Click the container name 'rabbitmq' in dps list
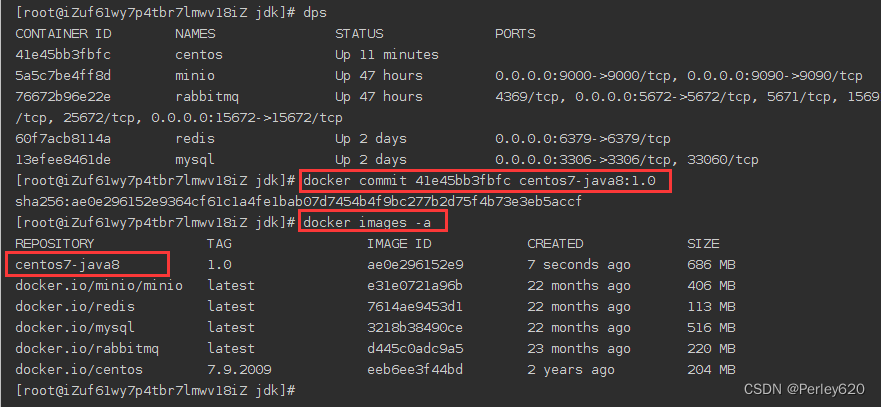The image size is (881, 407). pyautogui.click(x=207, y=97)
